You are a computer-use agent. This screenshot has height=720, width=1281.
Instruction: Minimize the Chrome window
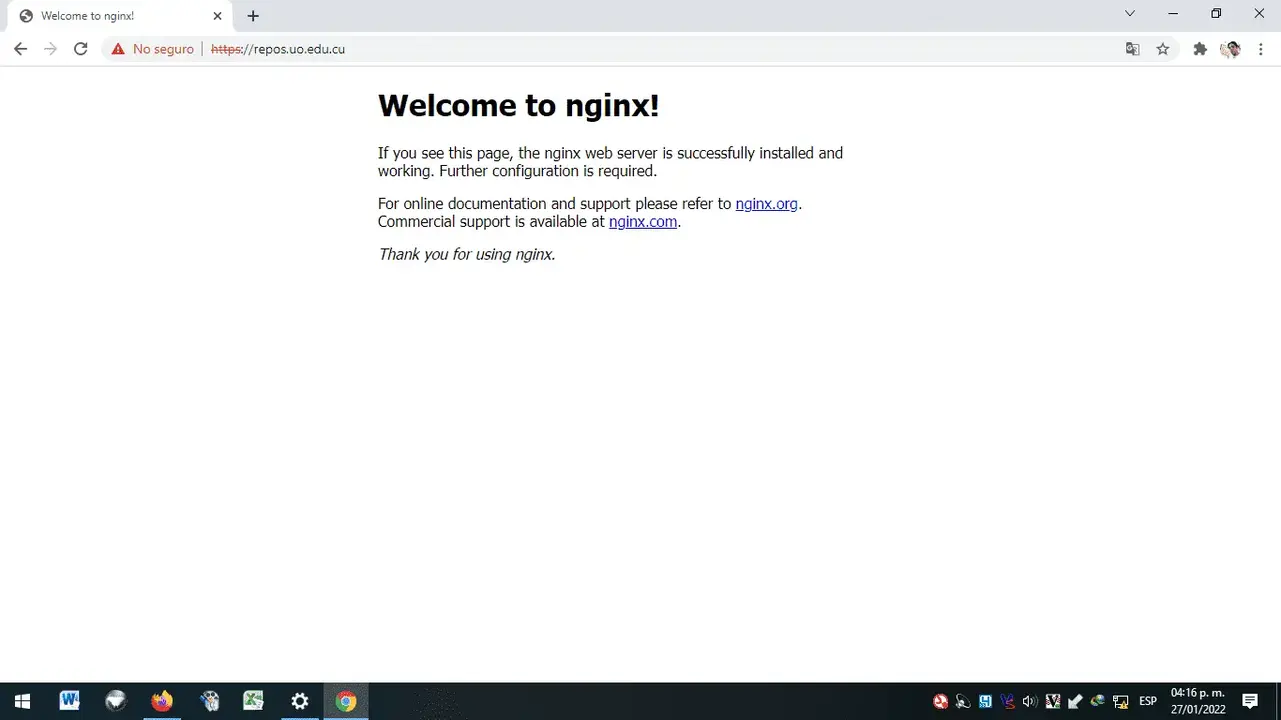pos(1173,14)
